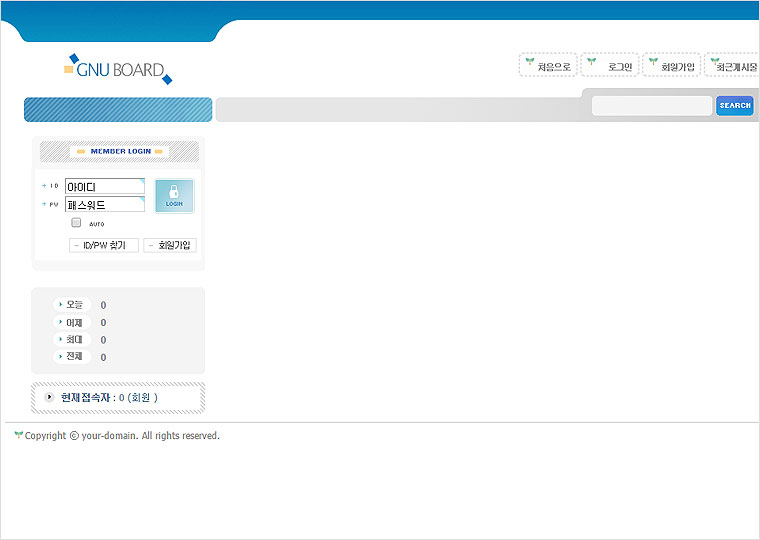Screen dimensions: 760x540
Task: Click the 오늘 visitor count label
Action: tap(73, 305)
